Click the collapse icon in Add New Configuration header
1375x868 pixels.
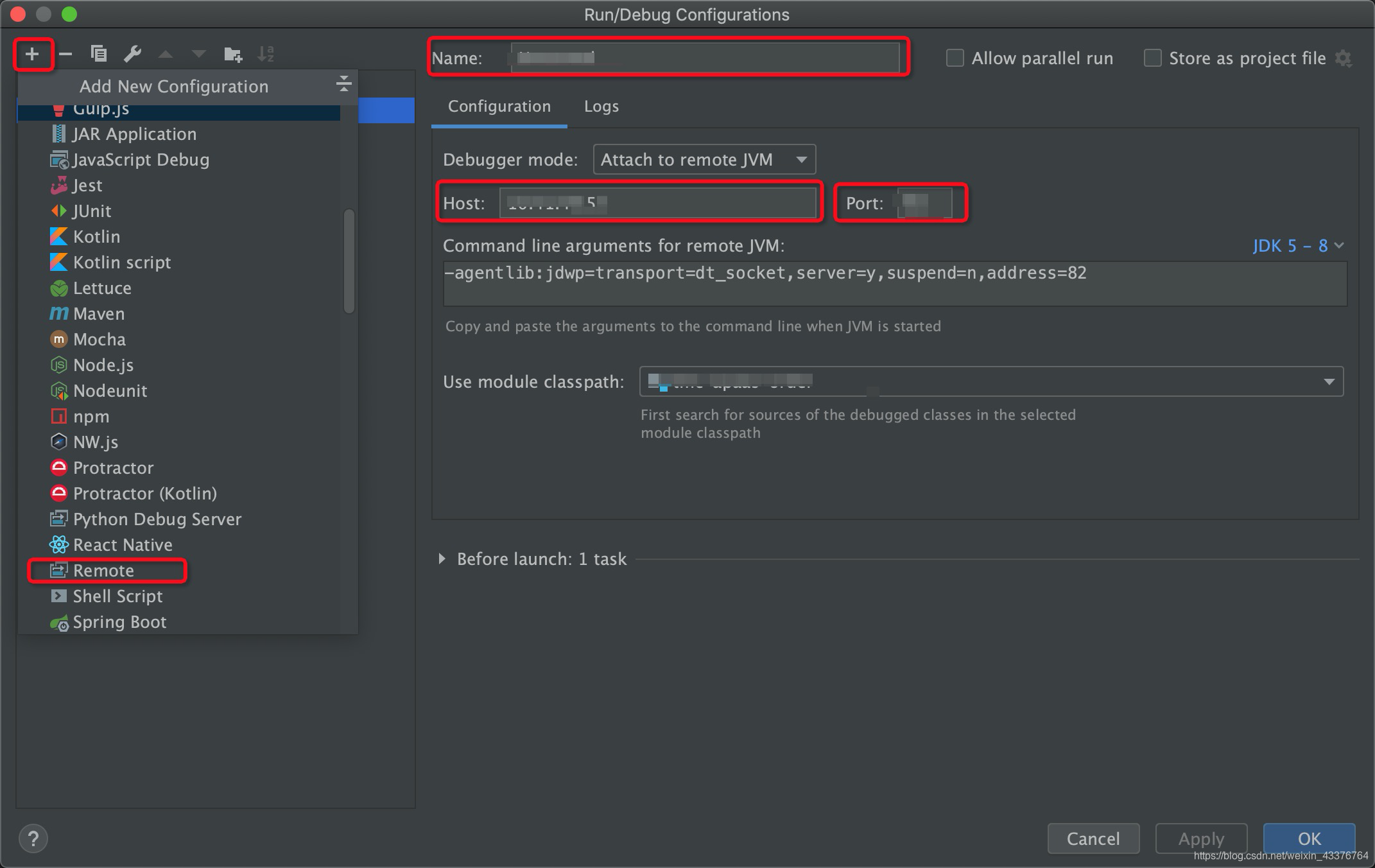tap(343, 83)
